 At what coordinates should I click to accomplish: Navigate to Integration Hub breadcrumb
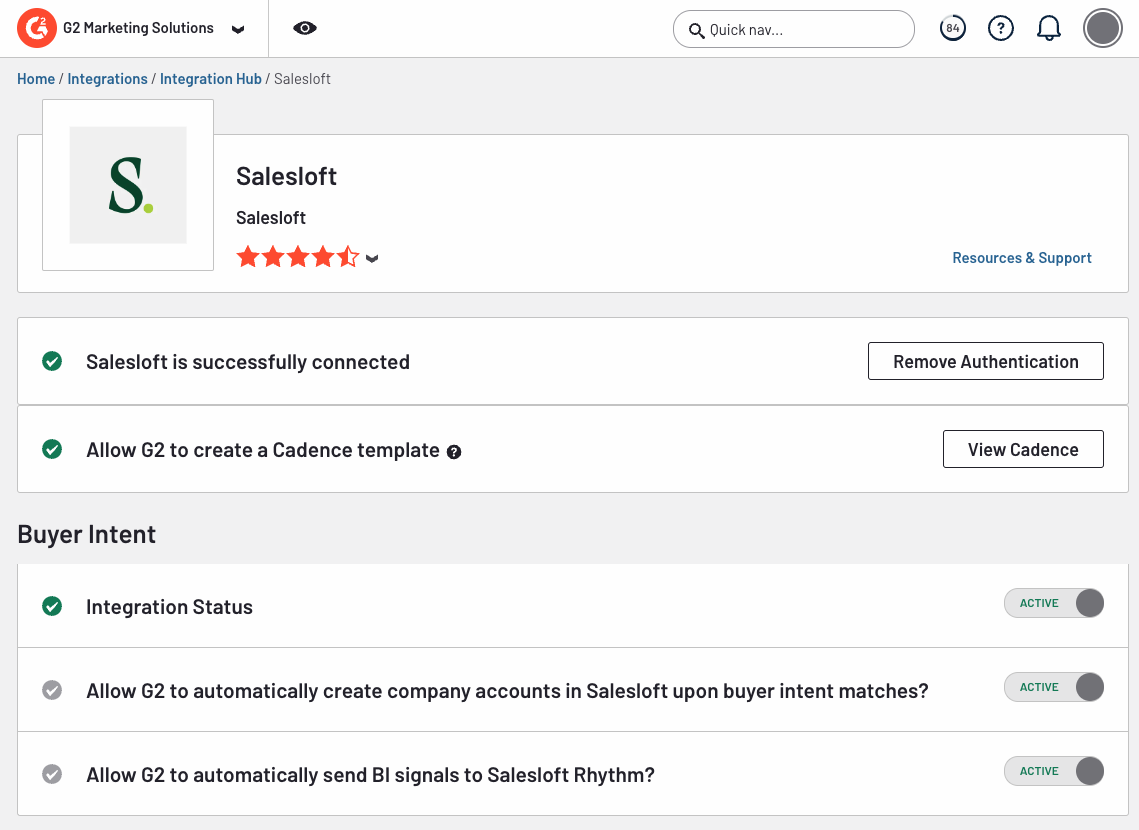click(x=210, y=79)
